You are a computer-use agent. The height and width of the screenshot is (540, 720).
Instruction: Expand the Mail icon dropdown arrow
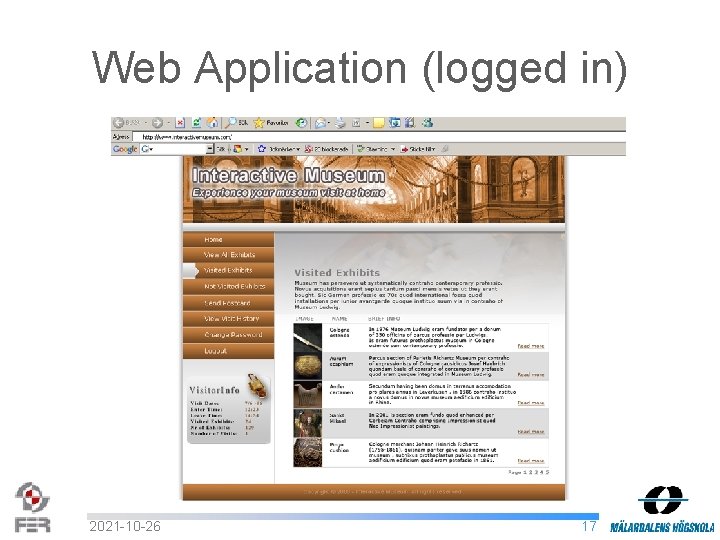tap(329, 123)
